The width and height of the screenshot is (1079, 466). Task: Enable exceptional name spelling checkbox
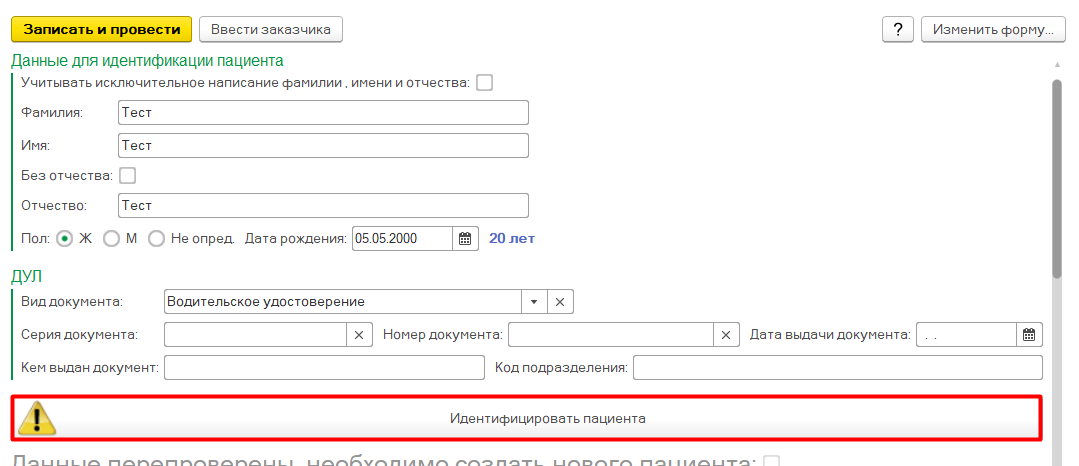pyautogui.click(x=485, y=83)
